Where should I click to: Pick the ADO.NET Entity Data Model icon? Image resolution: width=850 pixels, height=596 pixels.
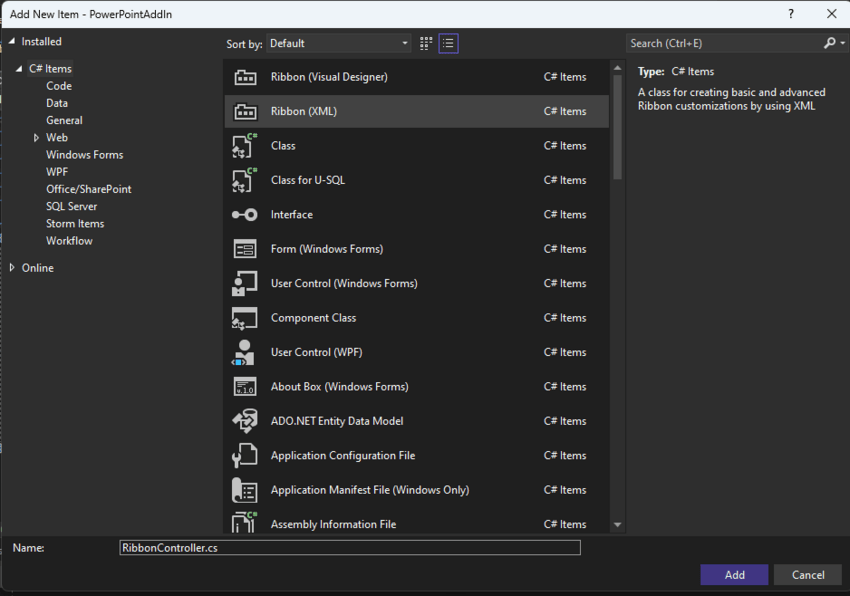coord(246,421)
